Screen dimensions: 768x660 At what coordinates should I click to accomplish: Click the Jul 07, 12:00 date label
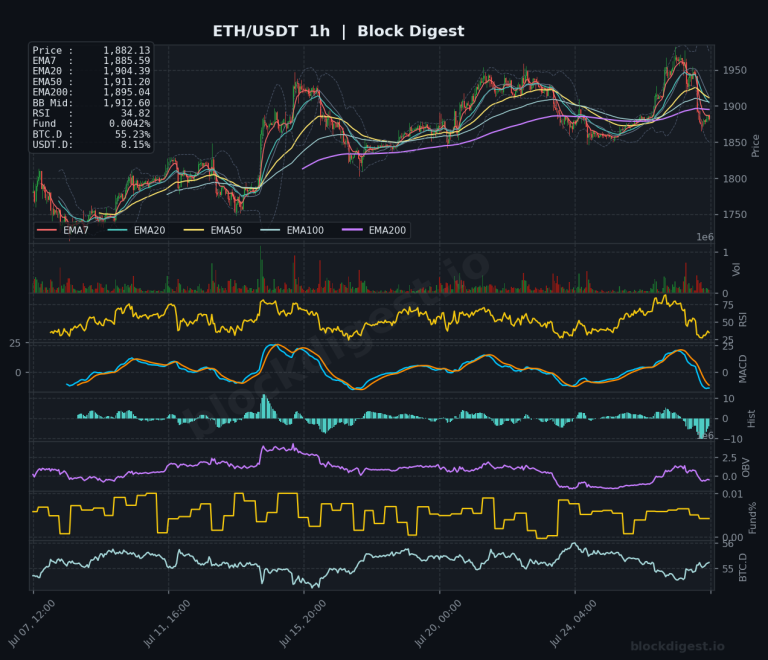(x=32, y=624)
